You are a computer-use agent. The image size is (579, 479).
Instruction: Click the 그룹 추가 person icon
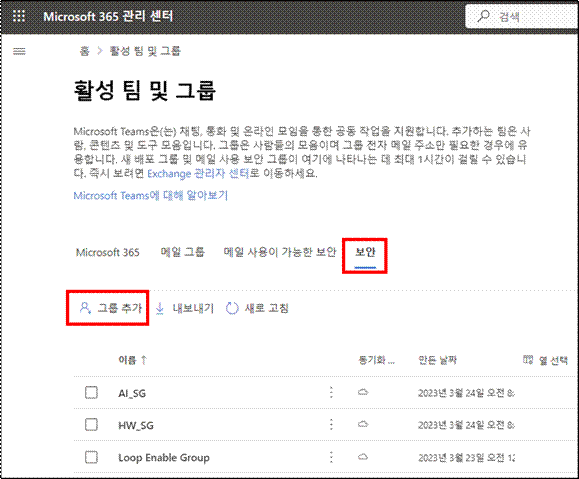(x=85, y=308)
